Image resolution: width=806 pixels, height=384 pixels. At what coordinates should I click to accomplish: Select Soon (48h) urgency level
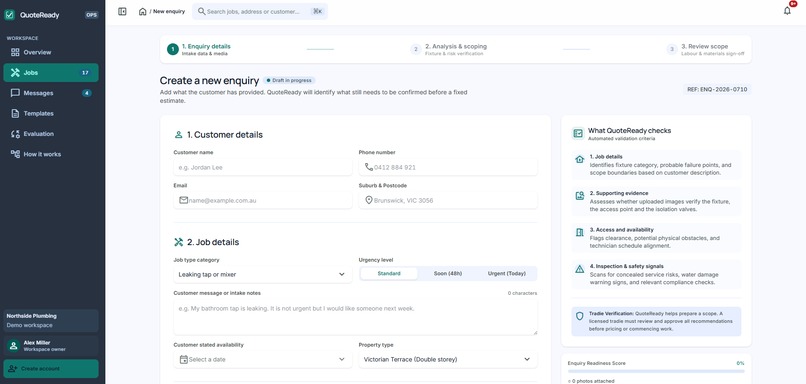[448, 273]
